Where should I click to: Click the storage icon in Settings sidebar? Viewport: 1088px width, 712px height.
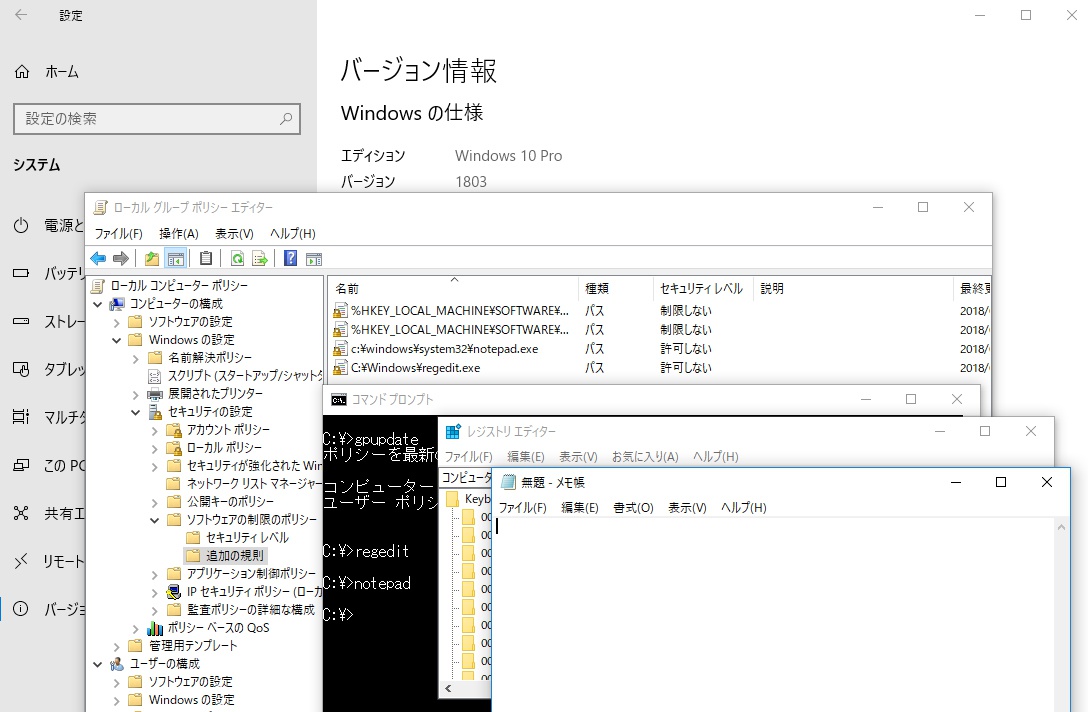[22, 321]
